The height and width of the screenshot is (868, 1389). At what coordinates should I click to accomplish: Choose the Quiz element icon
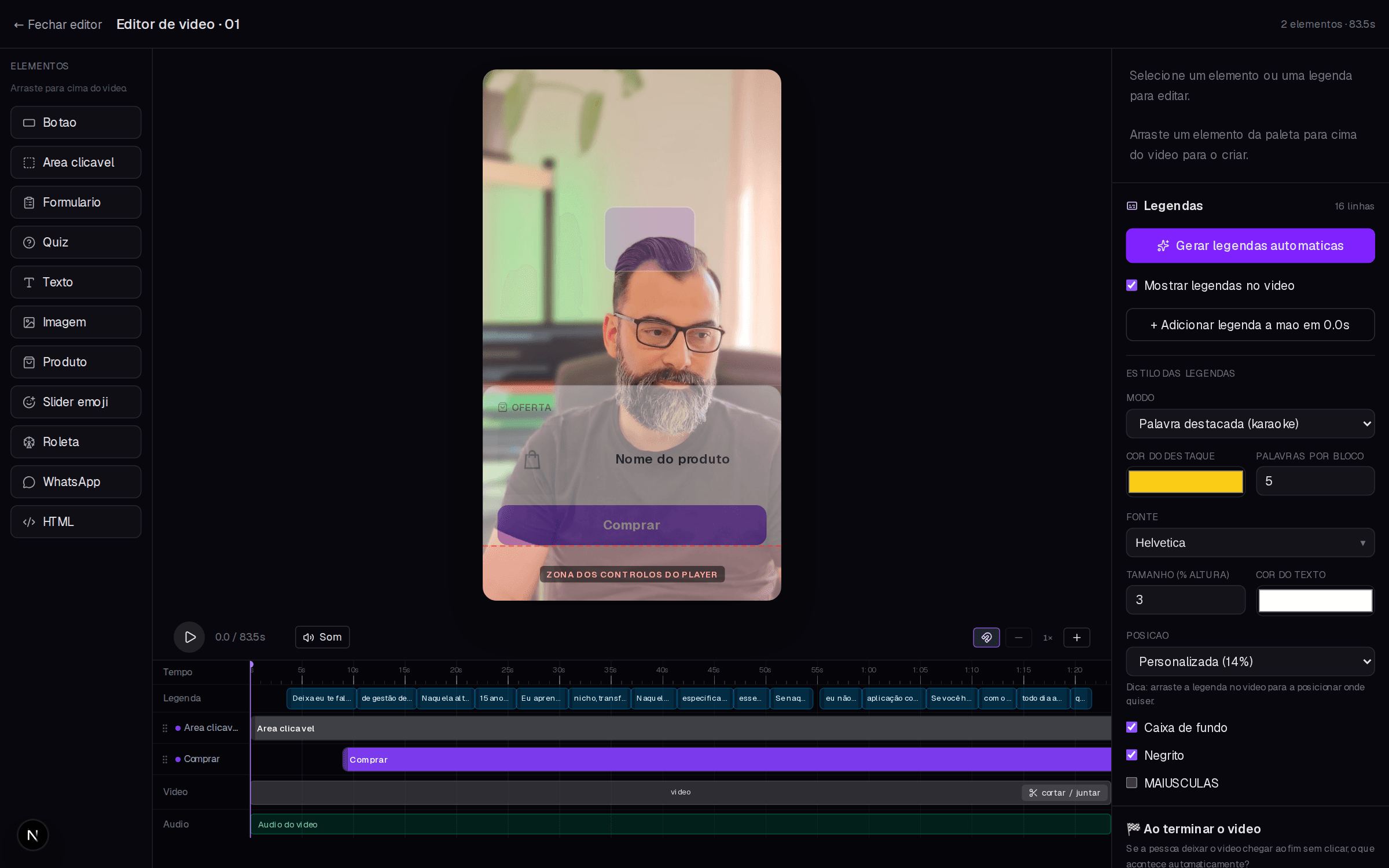(29, 242)
